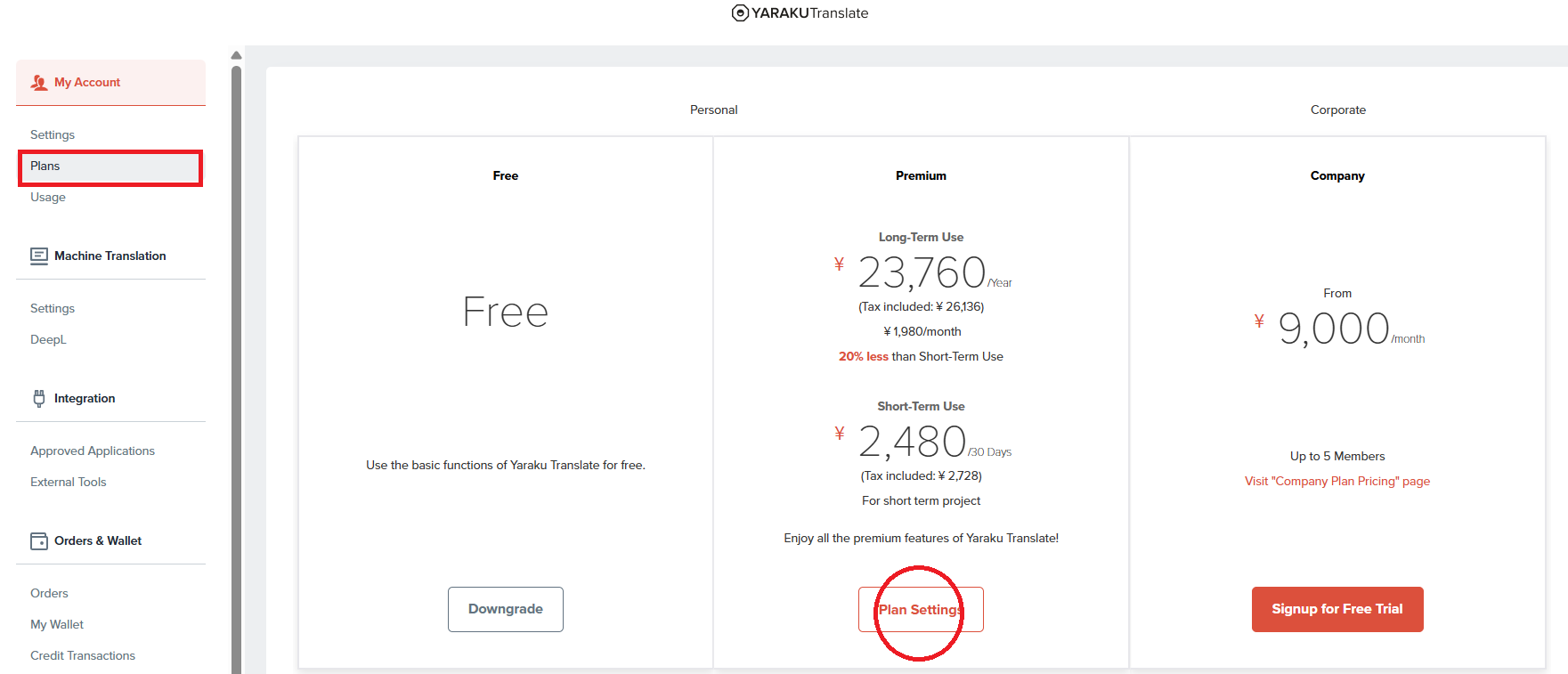Click the sidebar scroll up arrow
1568x674 pixels.
point(236,55)
